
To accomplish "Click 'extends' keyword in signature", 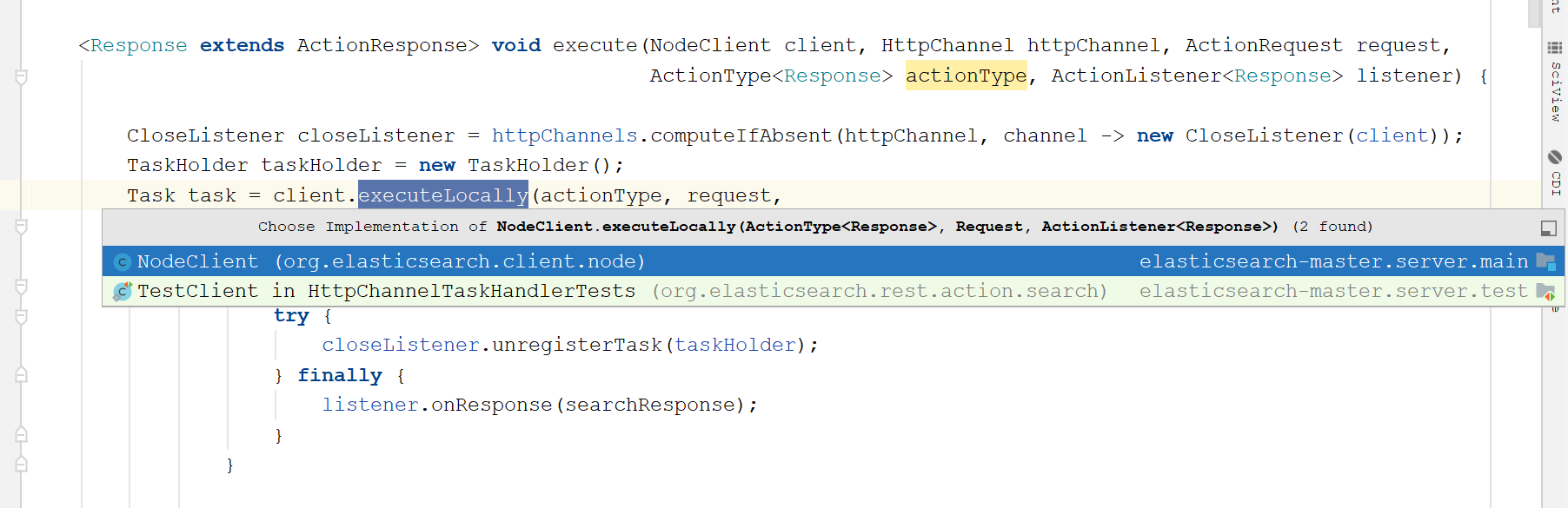I will point(242,45).
